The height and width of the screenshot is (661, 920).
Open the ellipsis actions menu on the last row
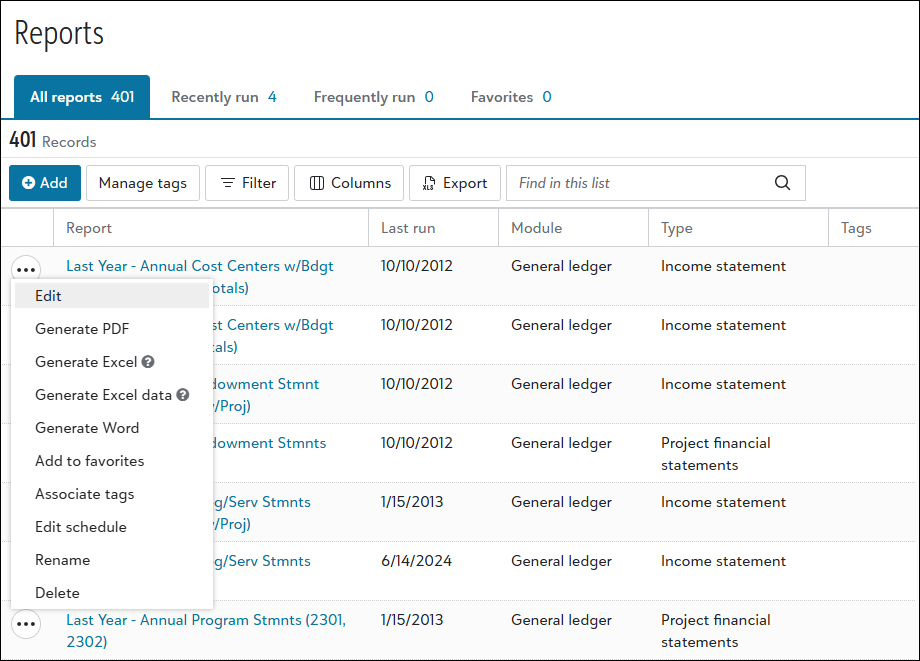pyautogui.click(x=26, y=623)
